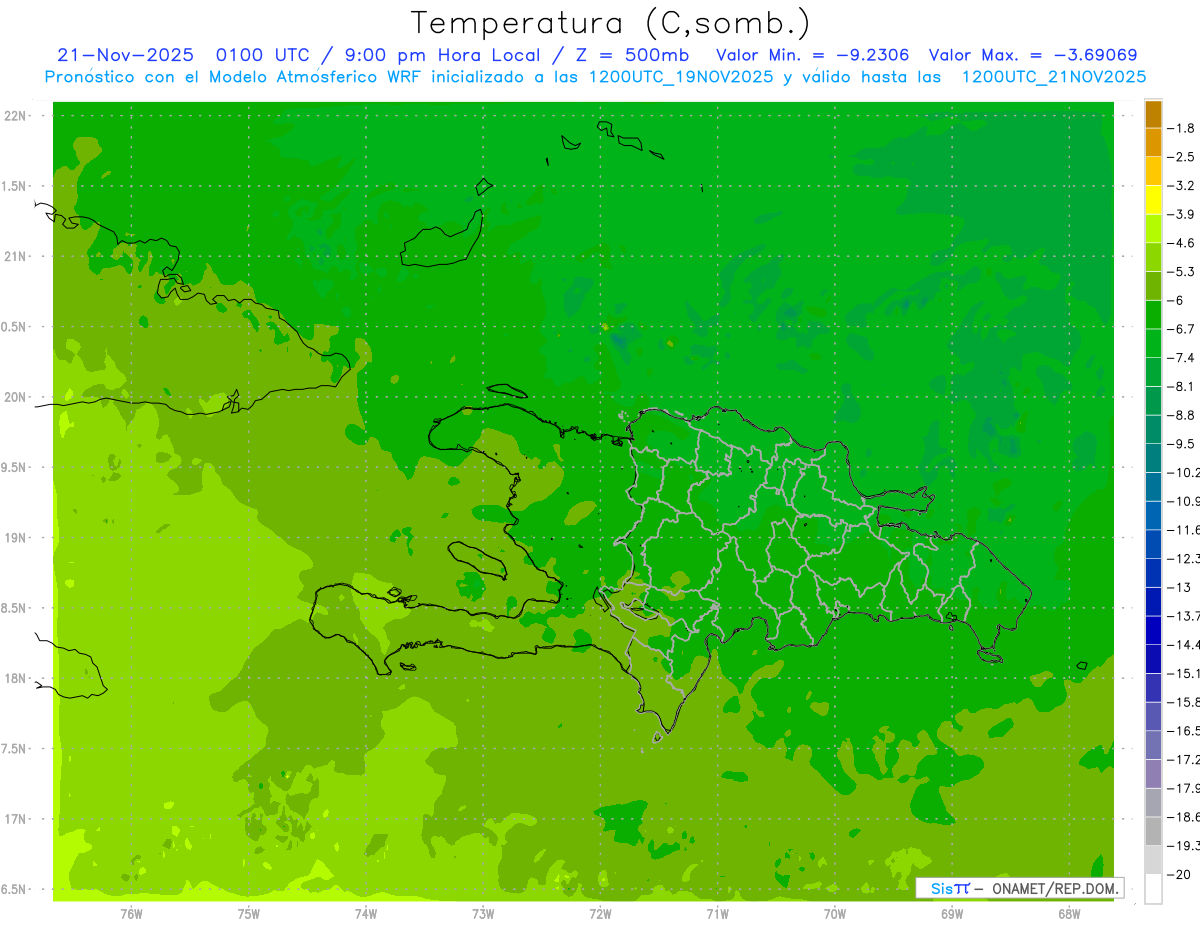Screen dimensions: 1200x927
Task: Click the '-5.3' colorbar label
Action: click(1182, 272)
